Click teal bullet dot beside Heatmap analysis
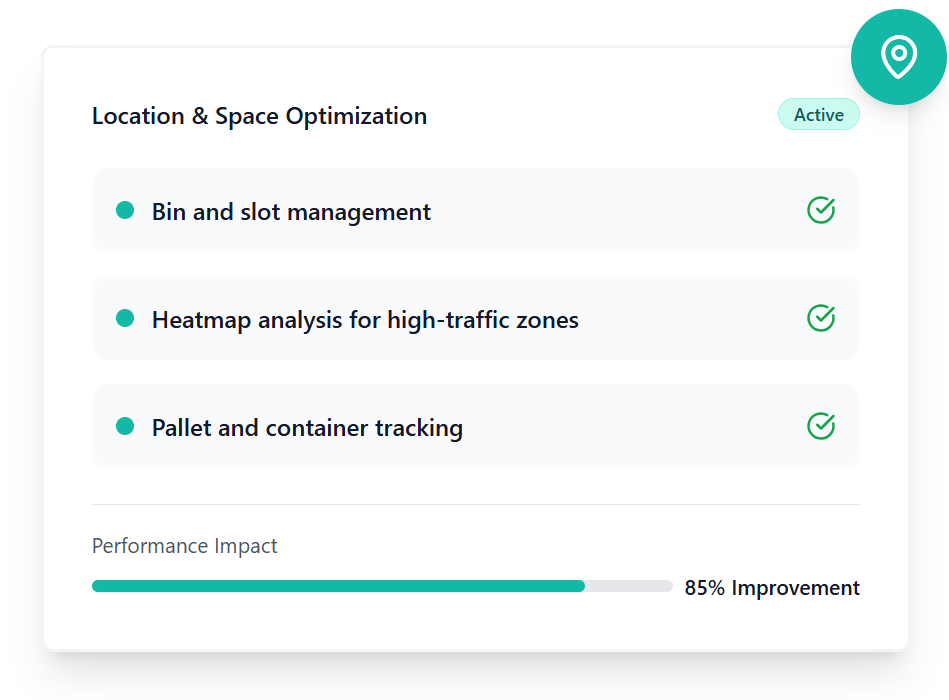 [x=125, y=318]
